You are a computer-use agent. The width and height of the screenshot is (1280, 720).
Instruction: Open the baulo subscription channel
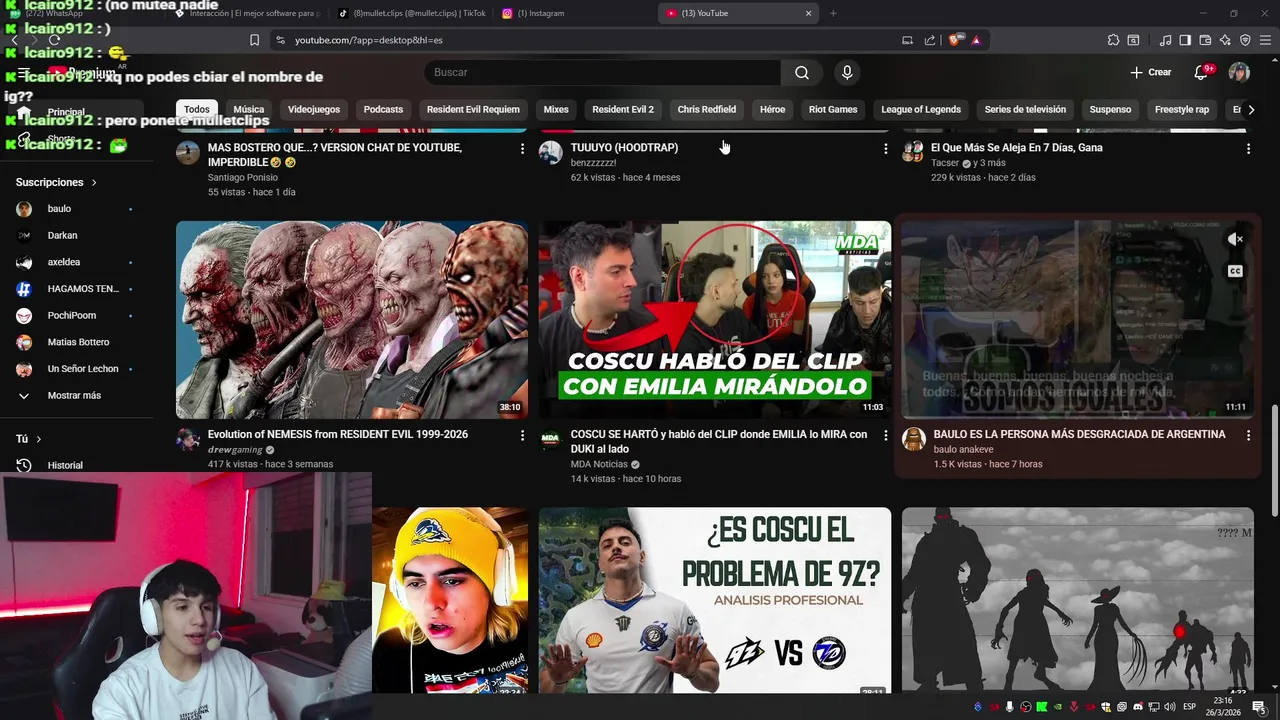tap(76, 209)
